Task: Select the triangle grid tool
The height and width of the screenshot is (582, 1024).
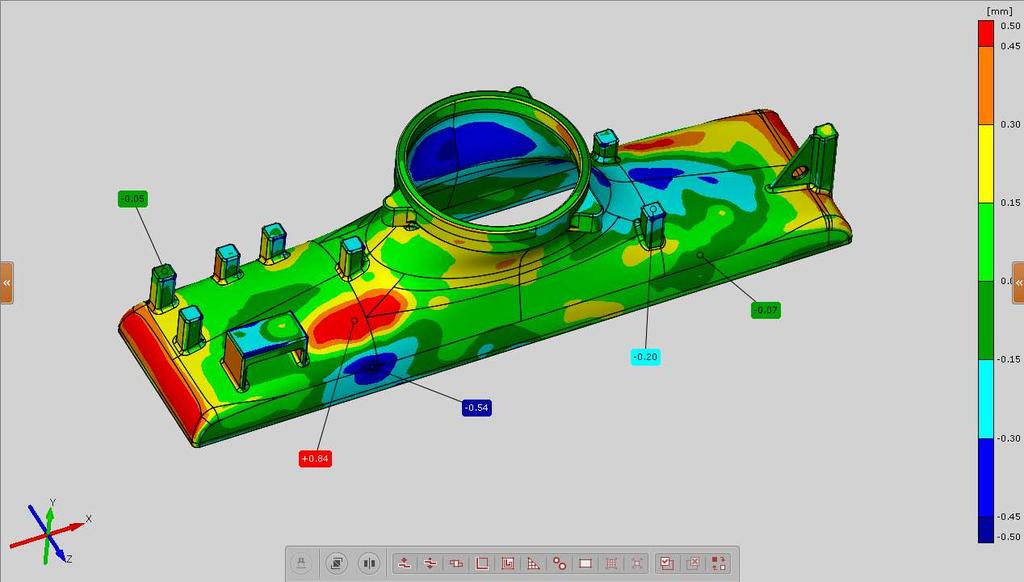Action: pos(534,562)
